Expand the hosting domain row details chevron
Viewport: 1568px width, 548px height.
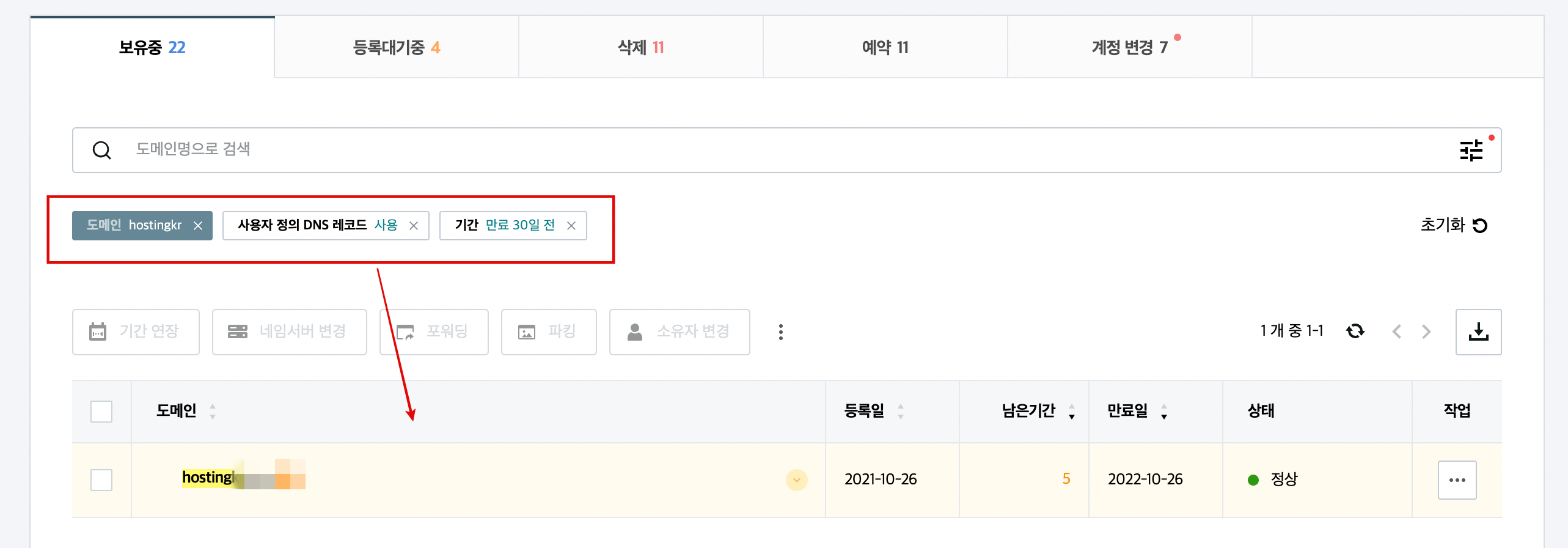796,480
